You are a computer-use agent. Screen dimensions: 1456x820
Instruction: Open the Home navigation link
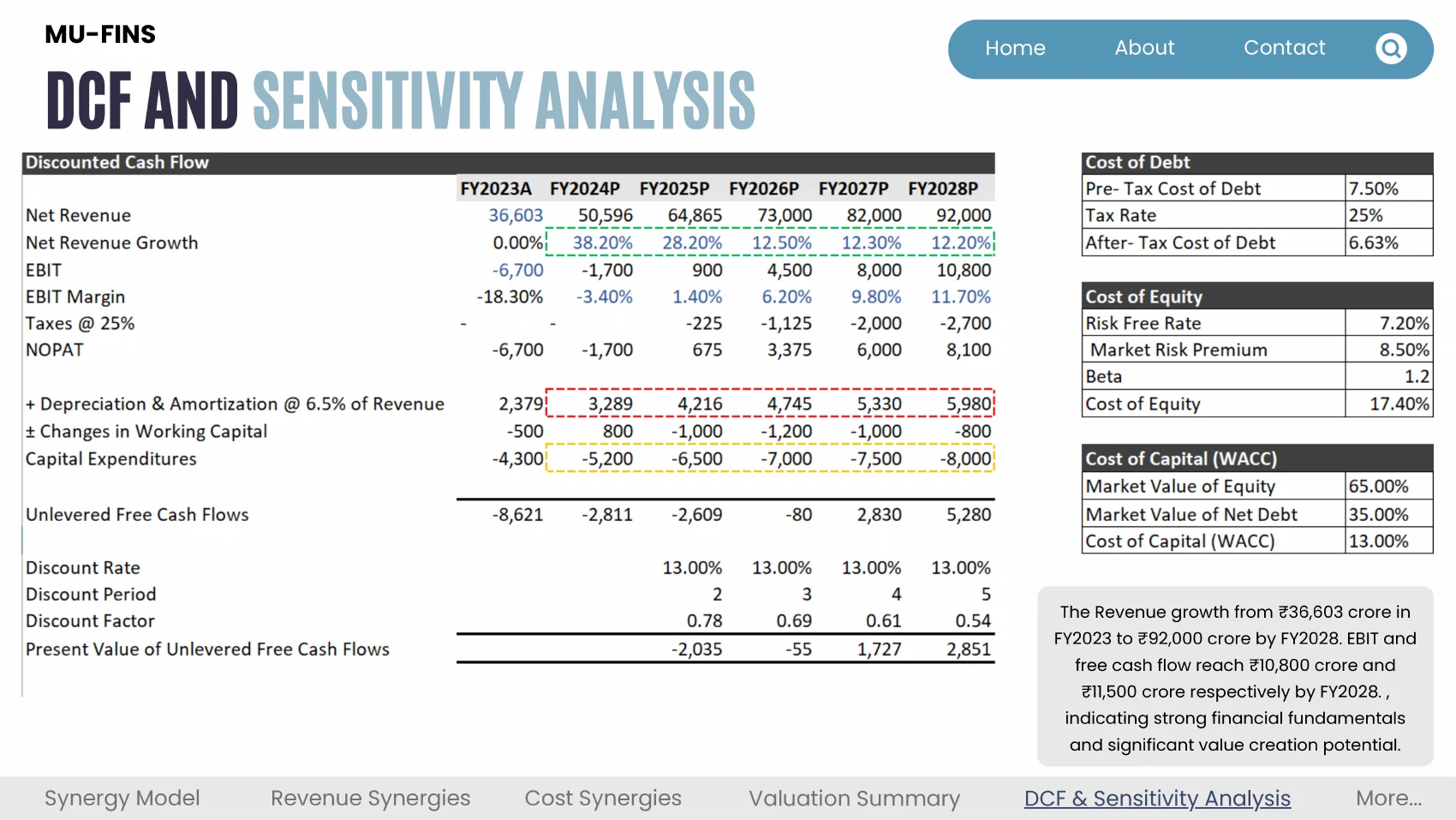tap(1015, 48)
